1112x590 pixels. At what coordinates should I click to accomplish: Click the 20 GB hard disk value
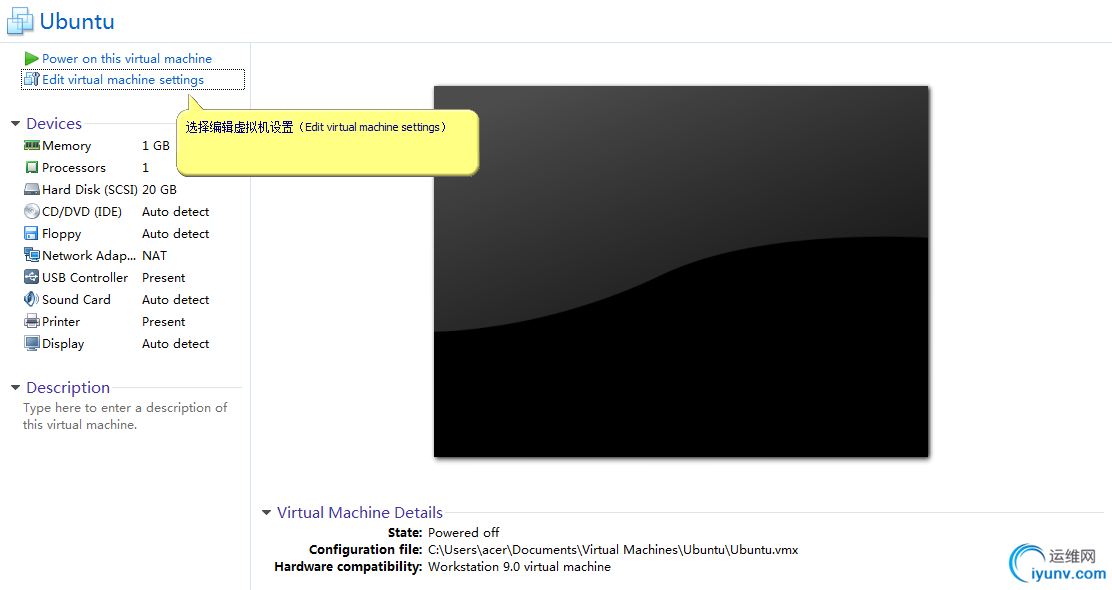[160, 189]
